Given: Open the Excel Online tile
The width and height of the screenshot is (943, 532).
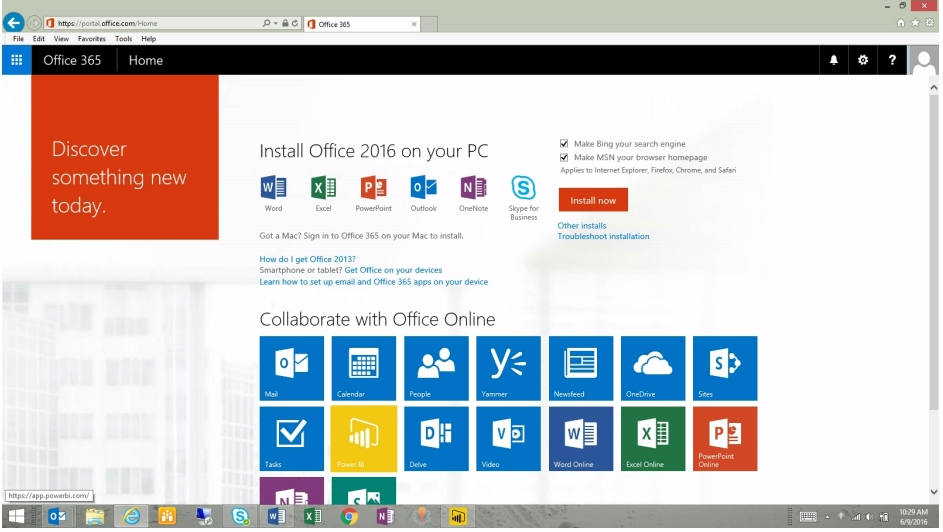Looking at the screenshot, I should pyautogui.click(x=653, y=438).
